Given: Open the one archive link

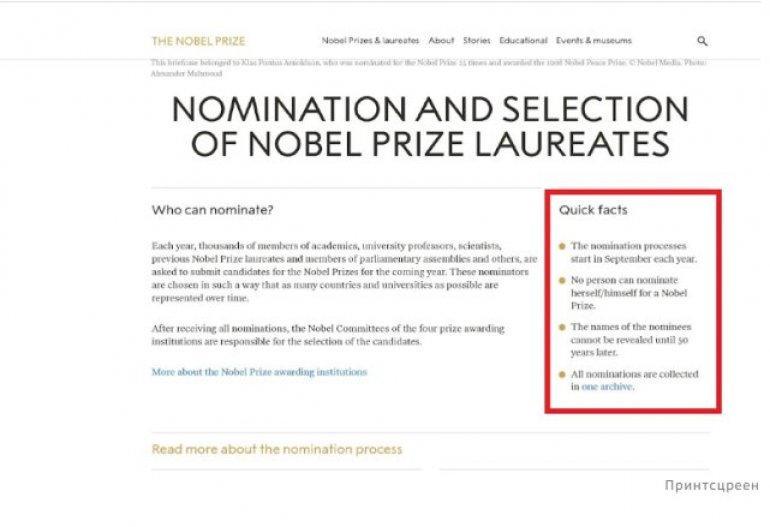Looking at the screenshot, I should point(607,387).
